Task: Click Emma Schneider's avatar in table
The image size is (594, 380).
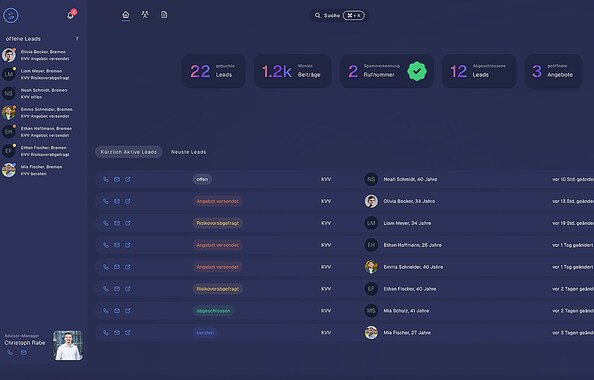Action: pyautogui.click(x=371, y=267)
